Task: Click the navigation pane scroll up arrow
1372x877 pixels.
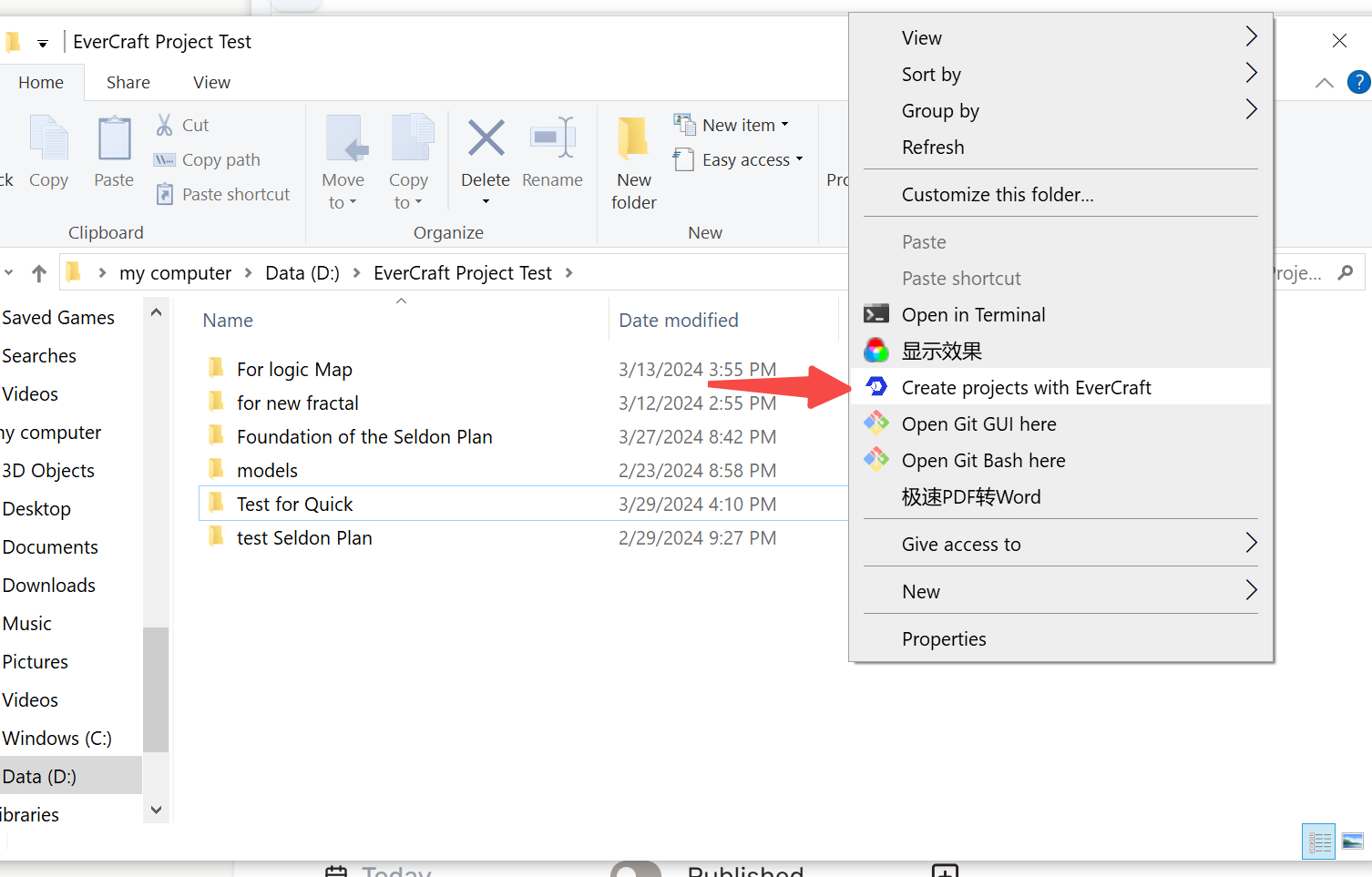Action: 156,312
